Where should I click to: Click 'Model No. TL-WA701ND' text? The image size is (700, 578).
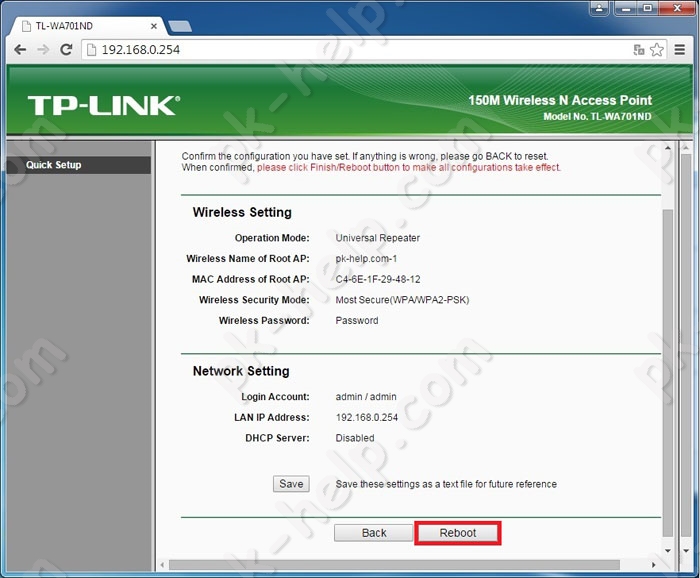[597, 117]
